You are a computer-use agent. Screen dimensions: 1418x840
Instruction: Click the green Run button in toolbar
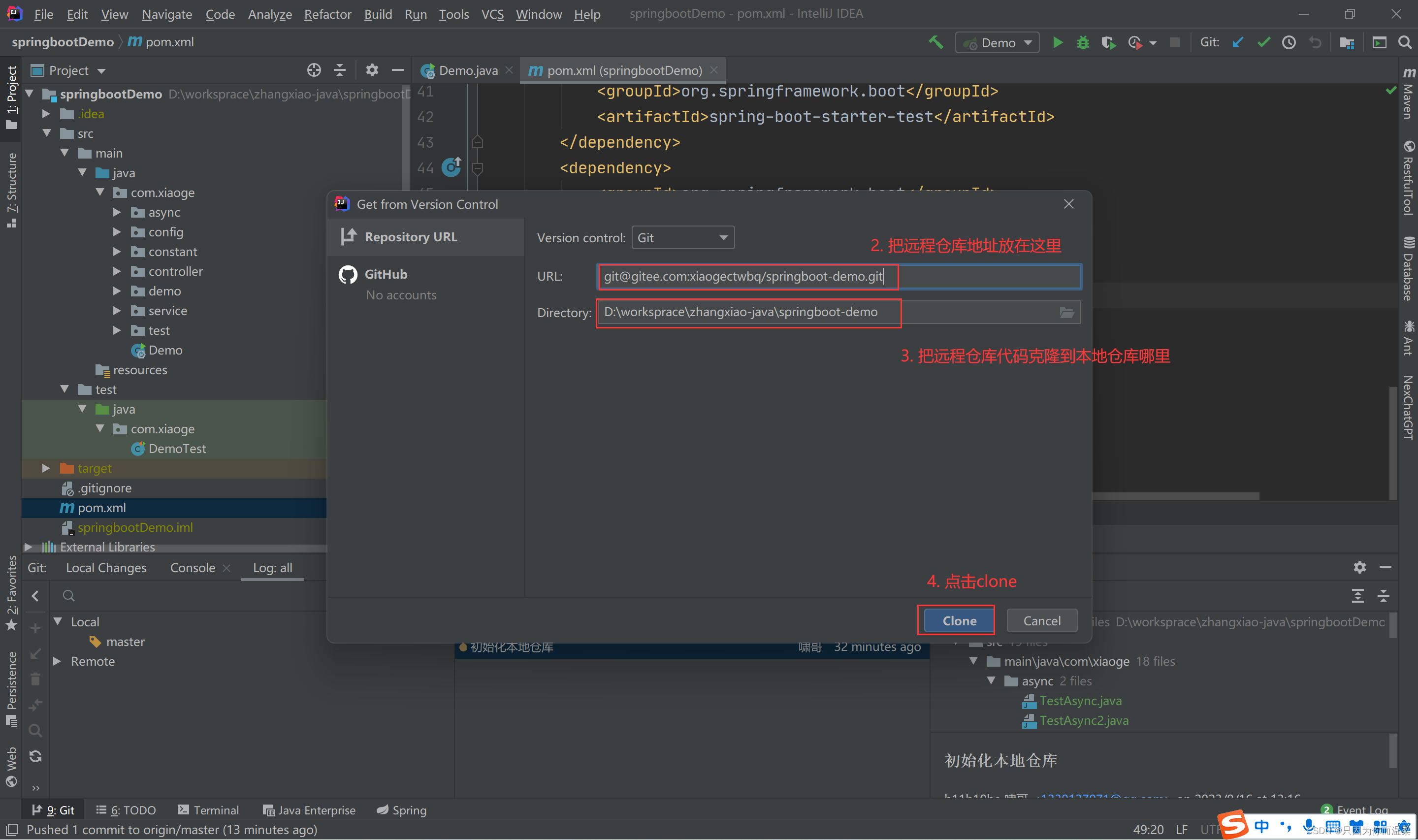[x=1057, y=42]
